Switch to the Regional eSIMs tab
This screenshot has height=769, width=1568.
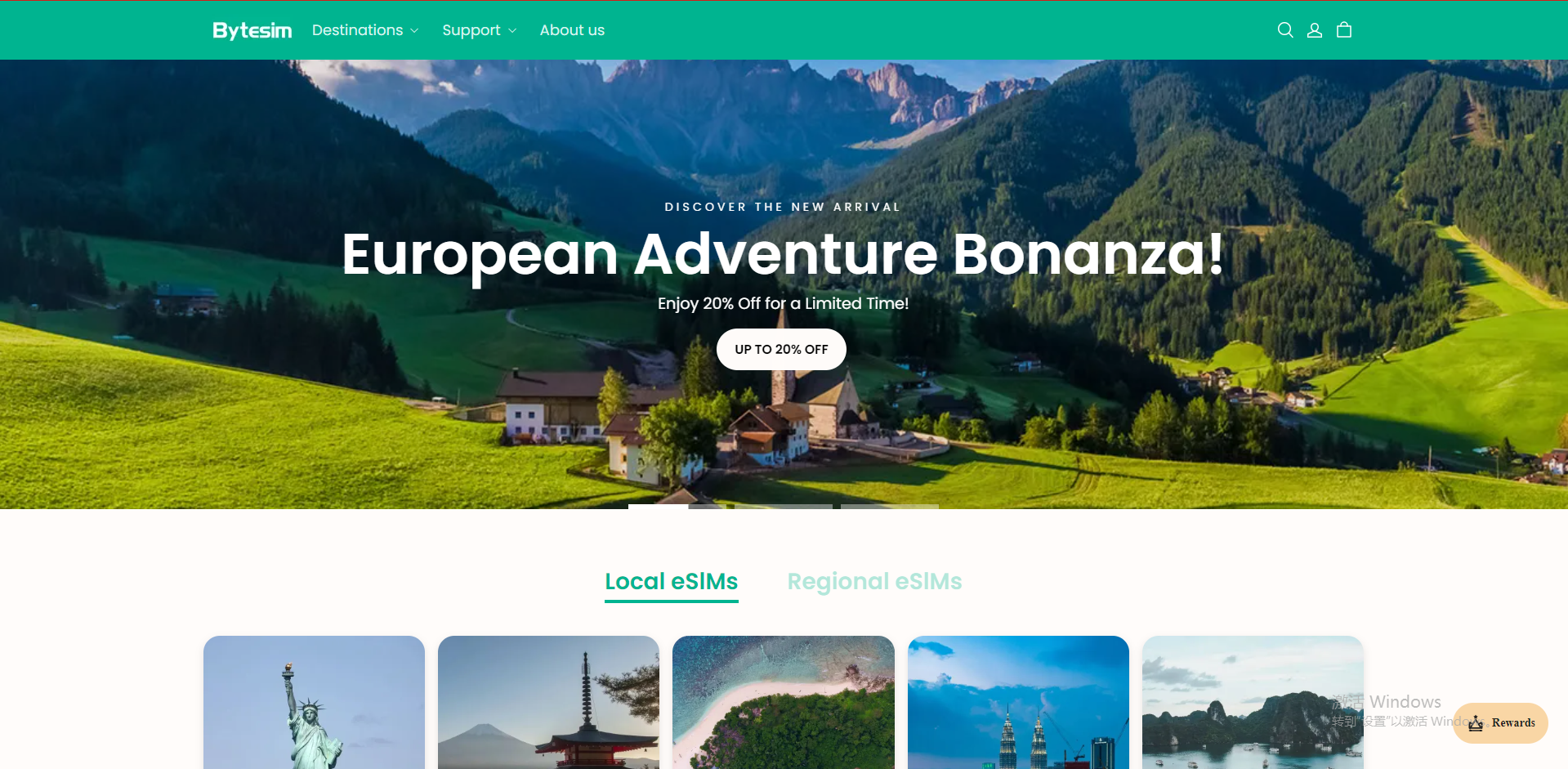[x=874, y=581]
